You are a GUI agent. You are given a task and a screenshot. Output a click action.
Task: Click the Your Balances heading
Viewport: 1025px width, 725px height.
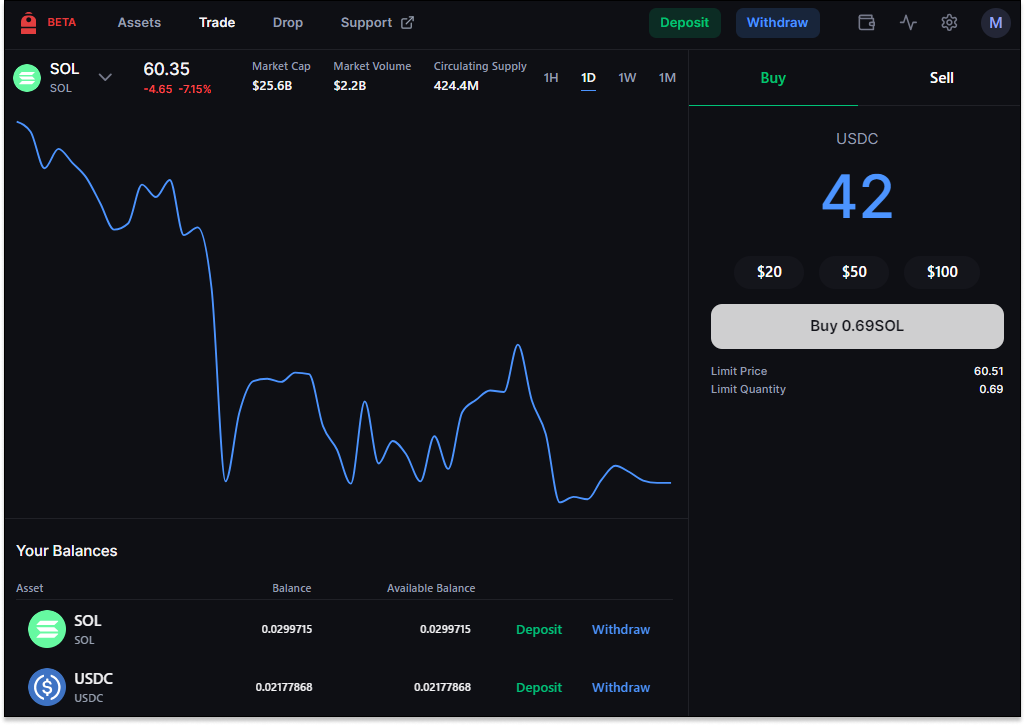click(67, 551)
